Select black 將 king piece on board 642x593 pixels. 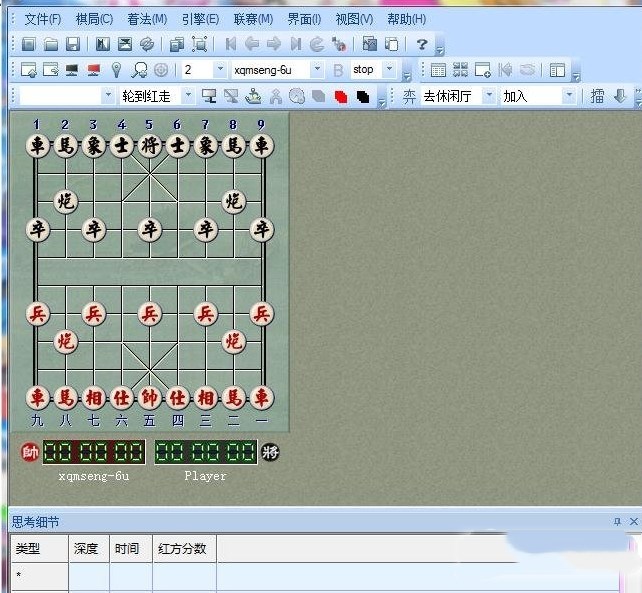pos(149,145)
